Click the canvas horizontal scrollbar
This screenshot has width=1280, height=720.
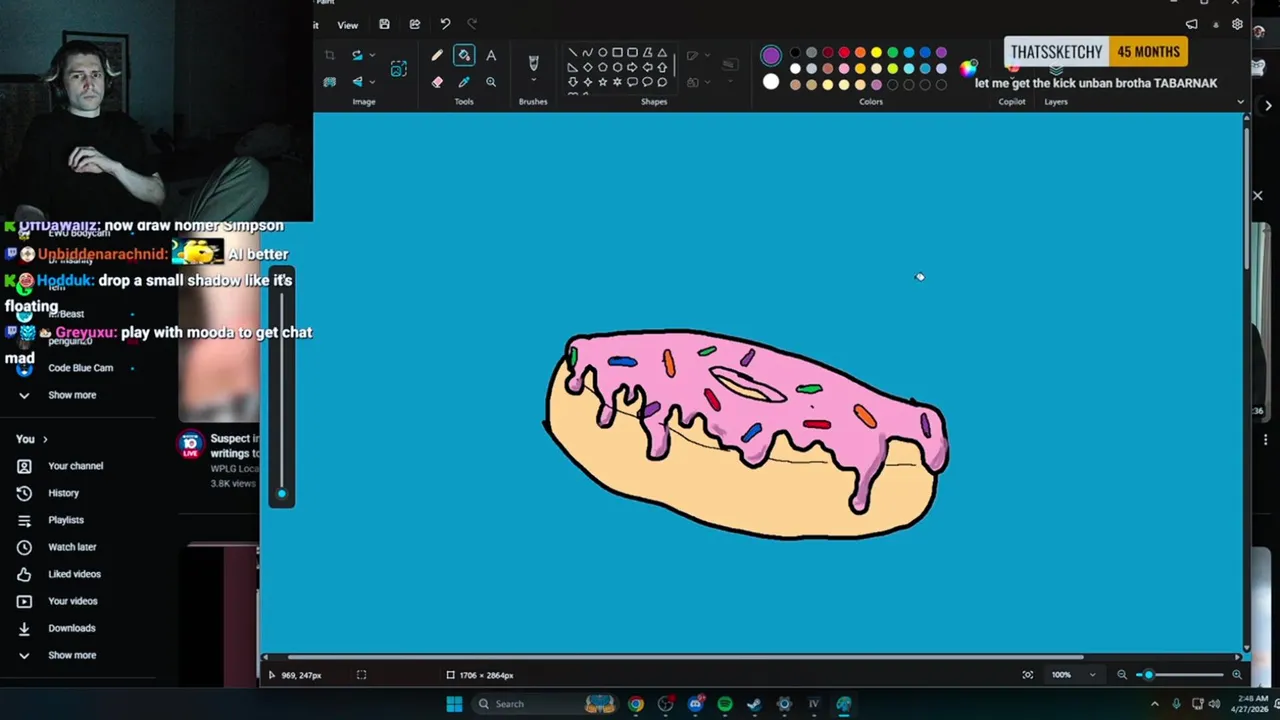point(685,657)
